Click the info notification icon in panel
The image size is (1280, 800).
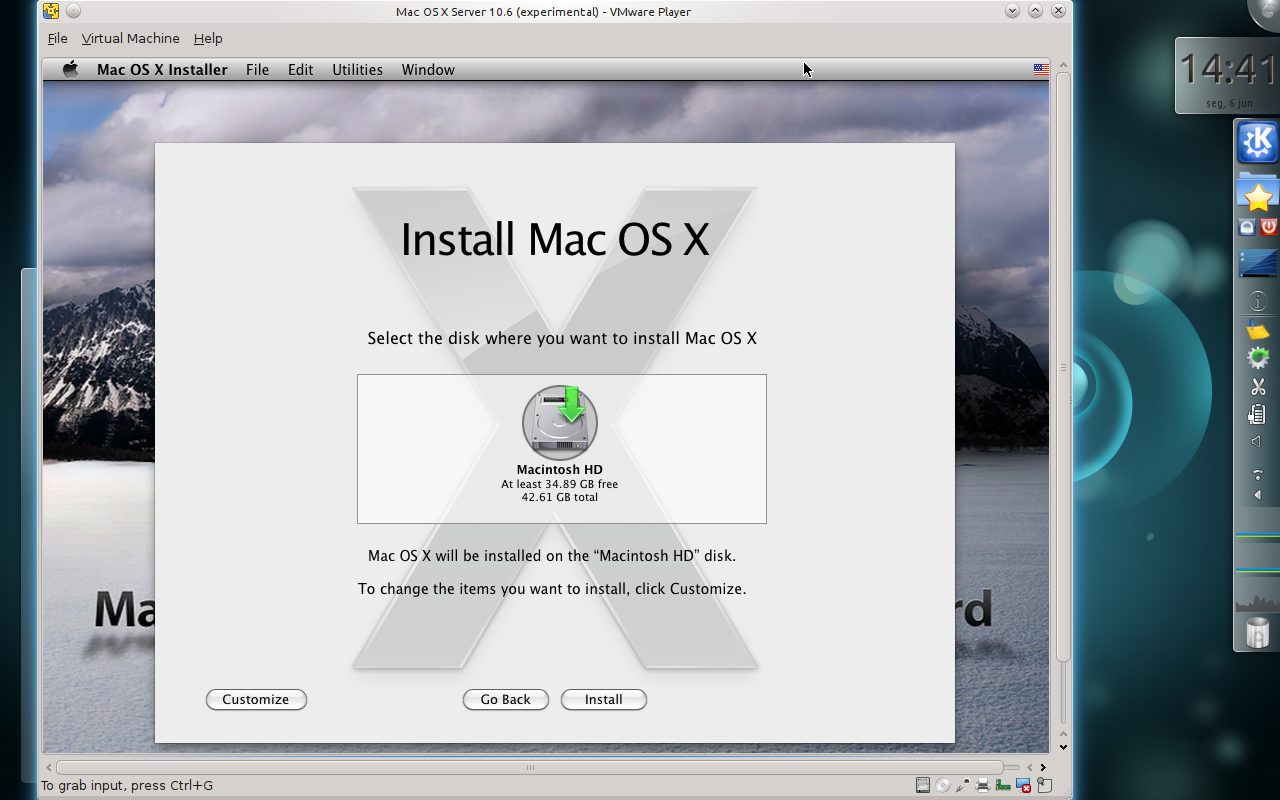click(1258, 301)
